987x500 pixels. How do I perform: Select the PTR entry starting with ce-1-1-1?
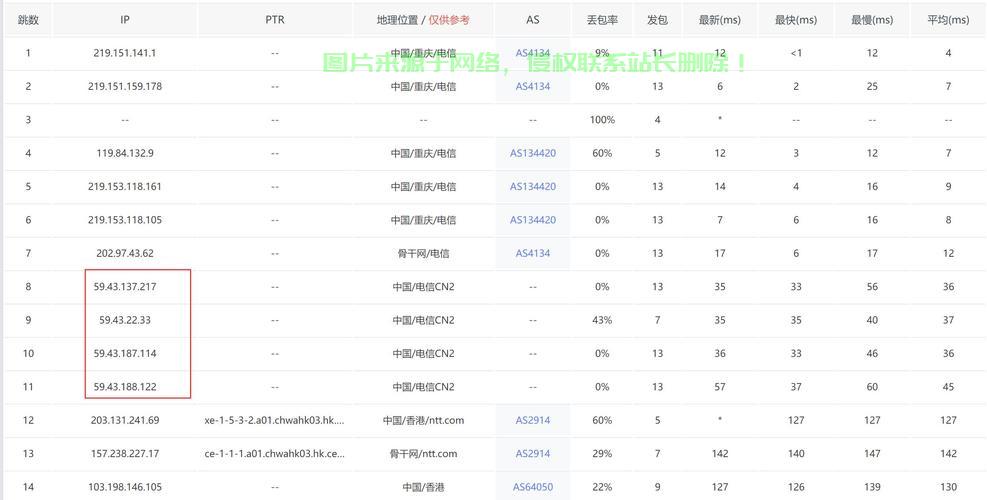274,454
